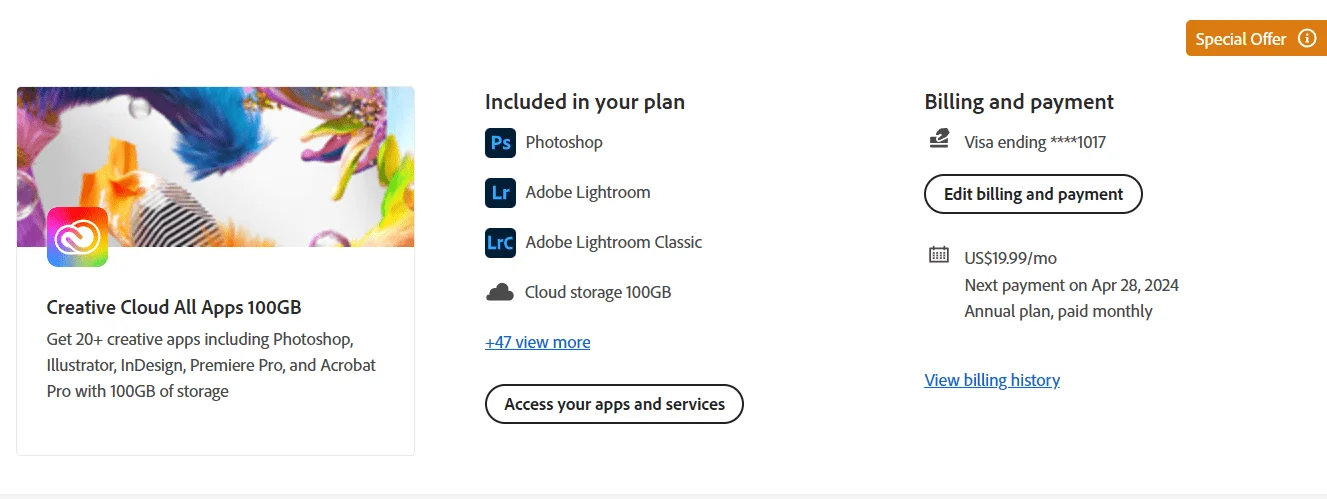Open Edit billing and payment
This screenshot has width=1327, height=499.
1033,194
